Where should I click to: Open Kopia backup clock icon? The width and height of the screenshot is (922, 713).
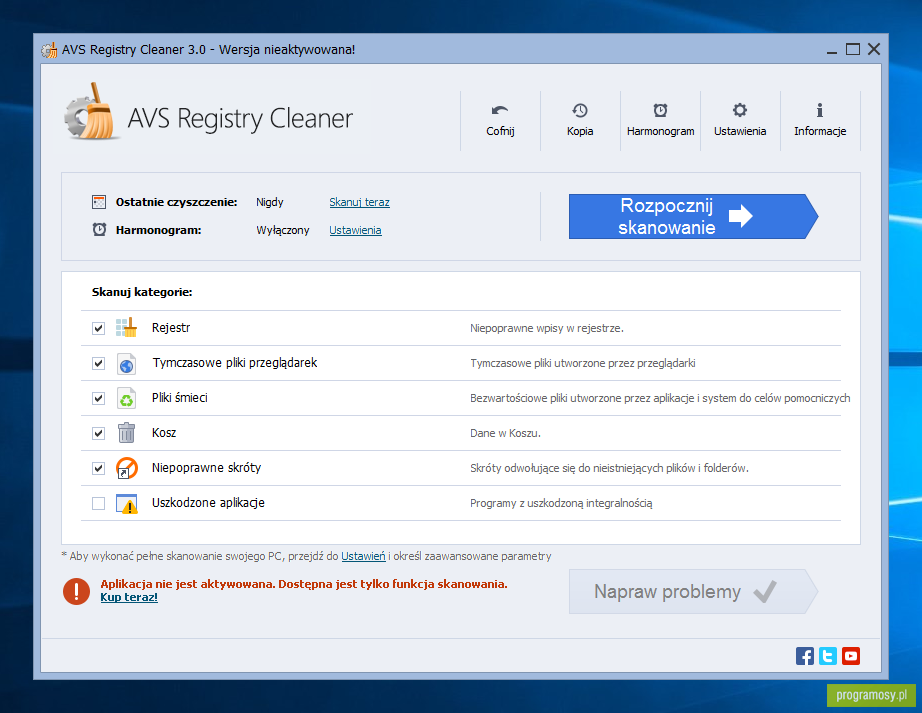click(580, 110)
